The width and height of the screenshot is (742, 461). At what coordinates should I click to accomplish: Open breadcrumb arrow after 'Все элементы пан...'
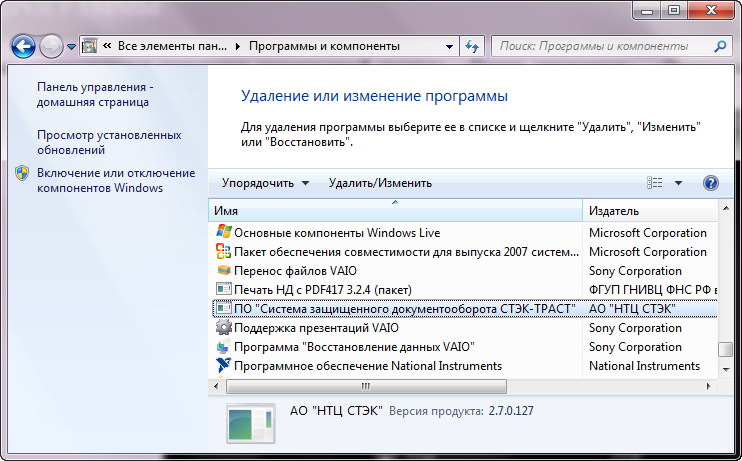238,46
